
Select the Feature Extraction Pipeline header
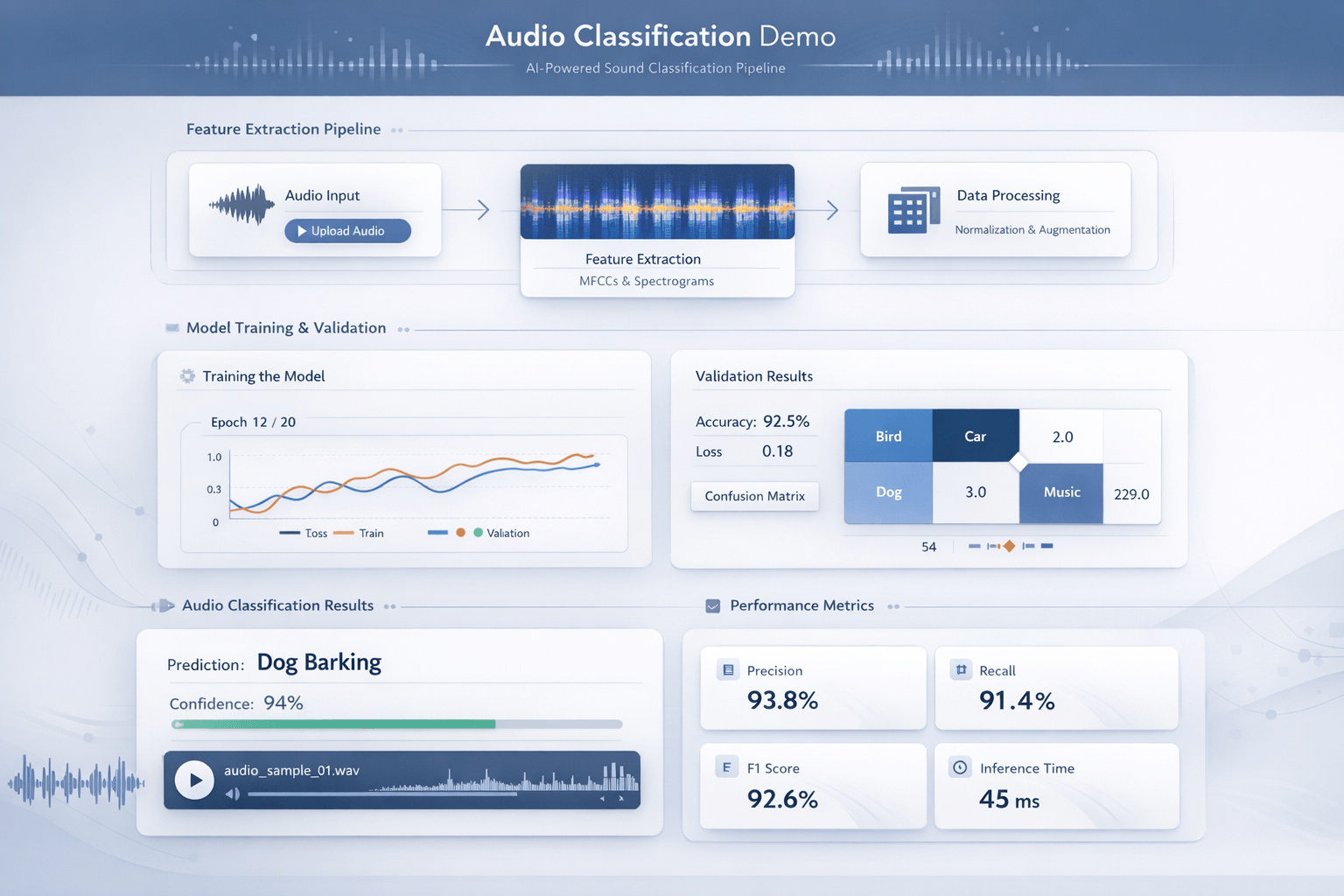point(283,129)
